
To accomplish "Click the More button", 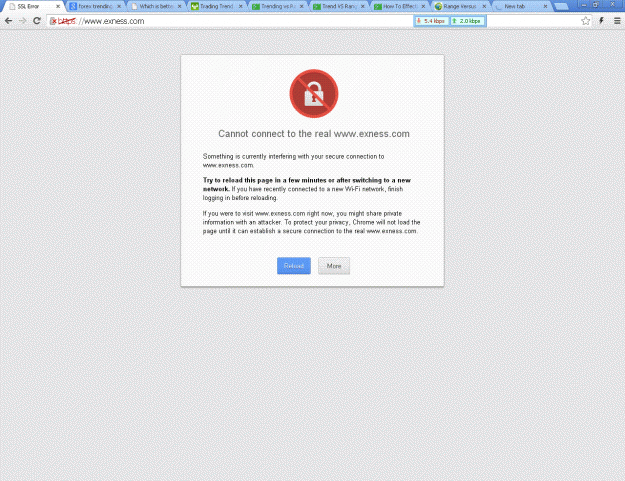I will pos(334,266).
